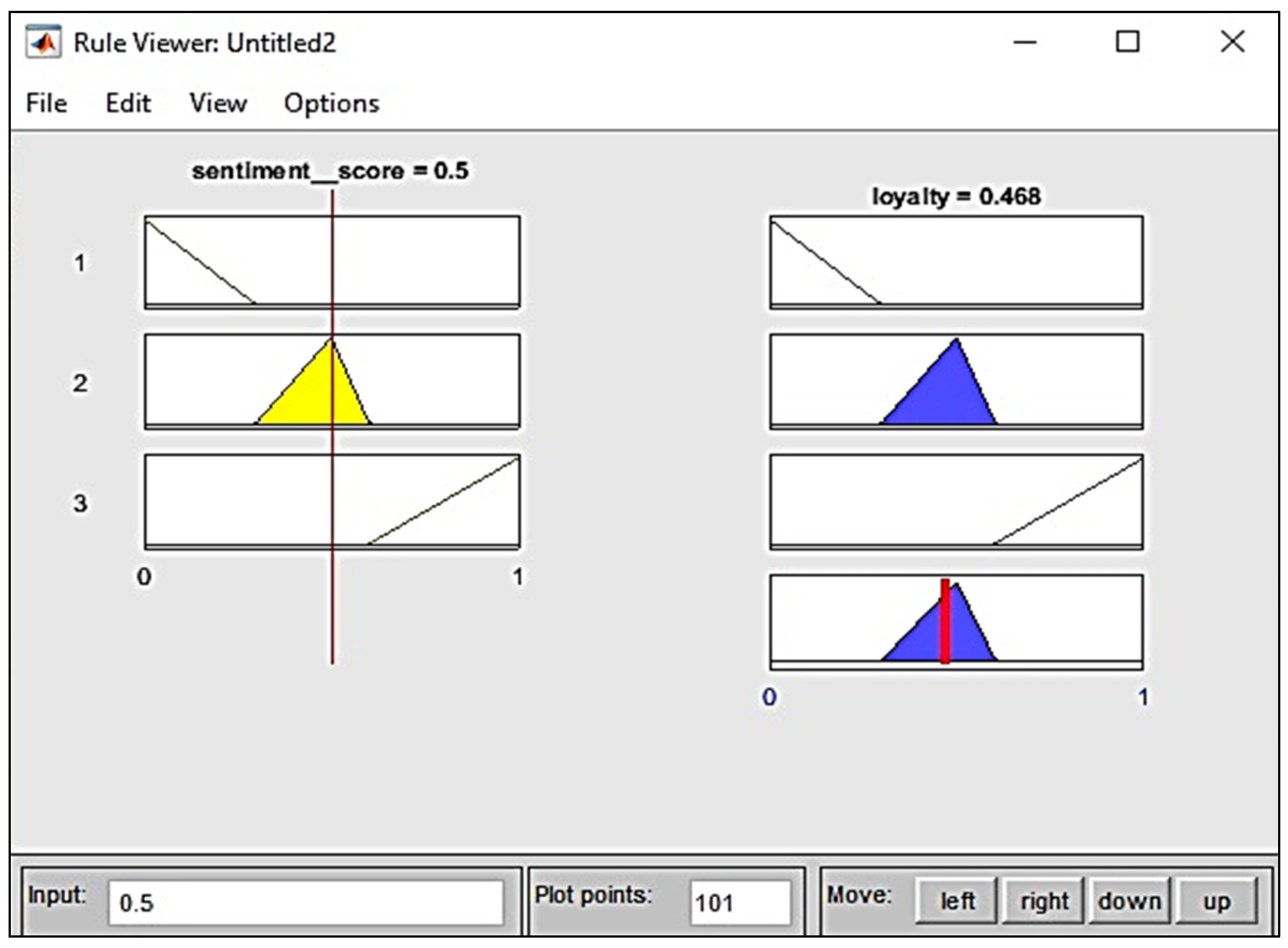The image size is (1288, 948).
Task: Click the red defuzzified loyalty output marker
Action: [945, 621]
